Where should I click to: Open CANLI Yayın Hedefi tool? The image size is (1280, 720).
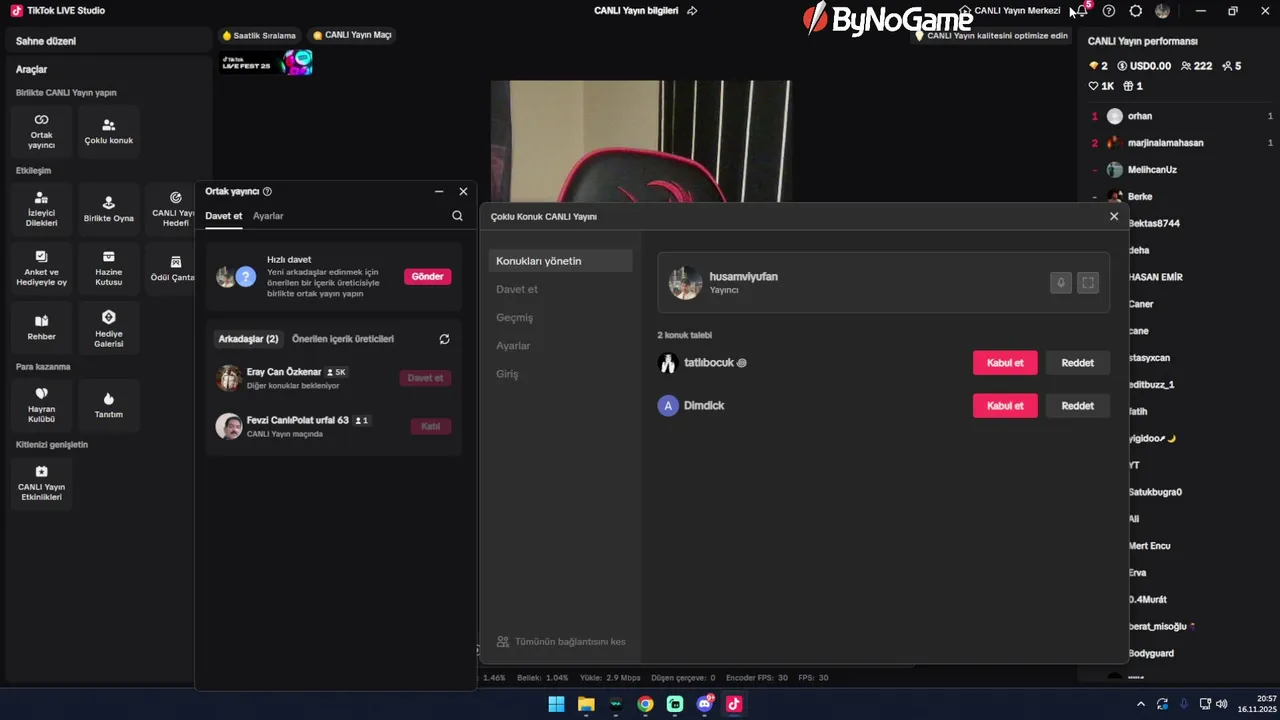[x=175, y=209]
